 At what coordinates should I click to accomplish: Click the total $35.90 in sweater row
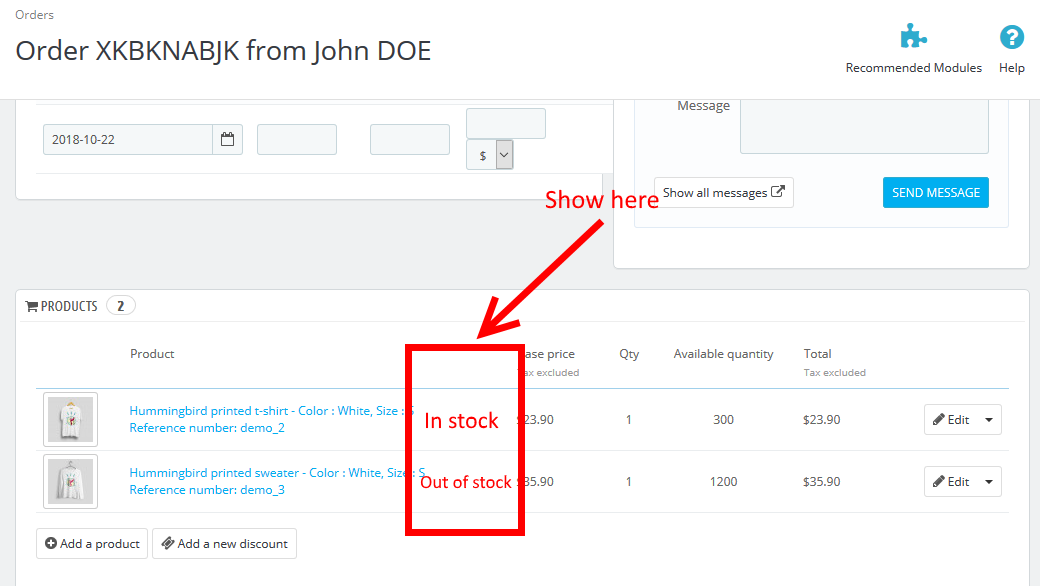tap(821, 482)
